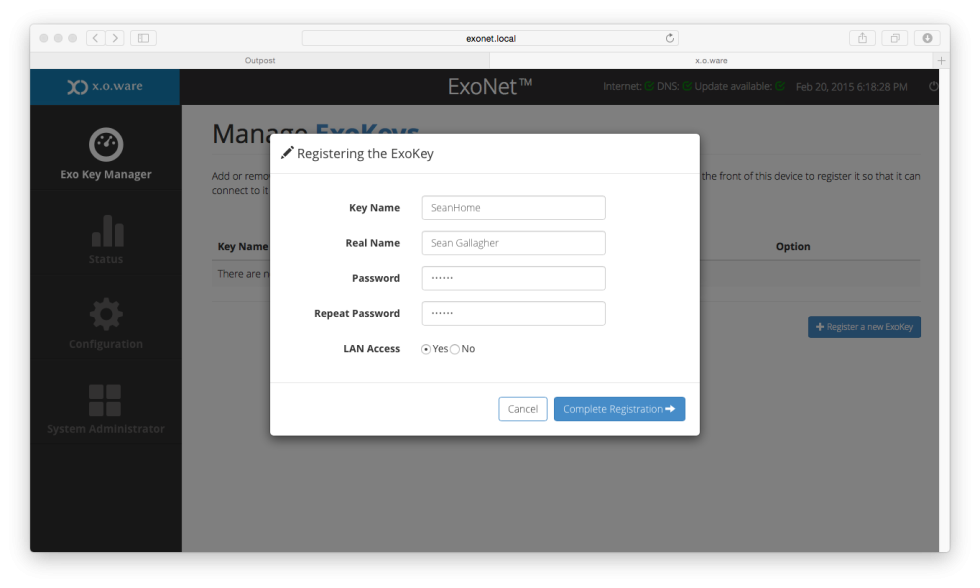The height and width of the screenshot is (588, 980).
Task: Open Safari's Share menu
Action: (x=862, y=37)
